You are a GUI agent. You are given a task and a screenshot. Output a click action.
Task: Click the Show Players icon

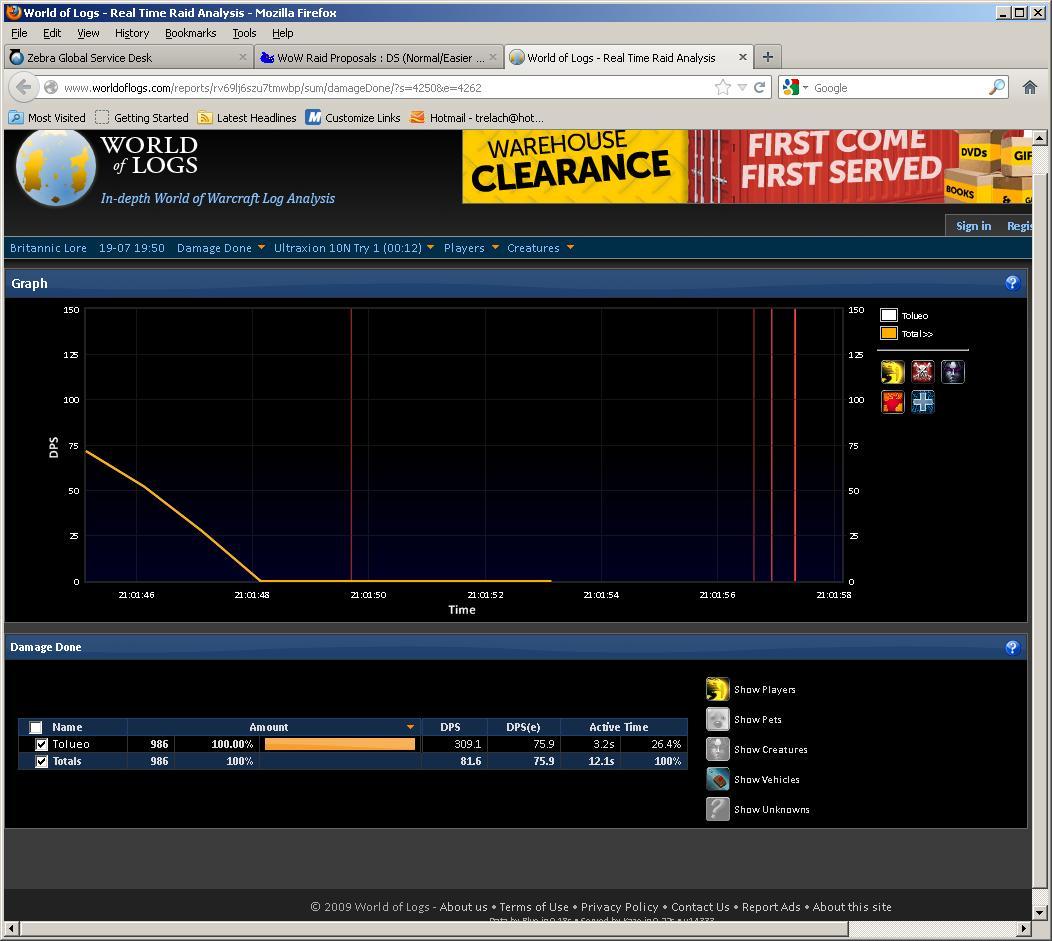(x=718, y=689)
